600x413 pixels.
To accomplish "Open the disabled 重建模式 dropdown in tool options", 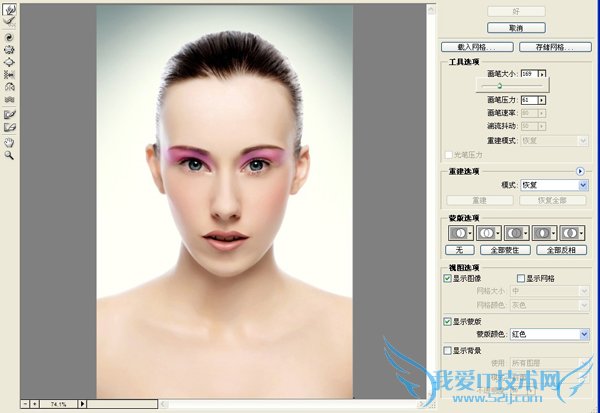I will 554,141.
